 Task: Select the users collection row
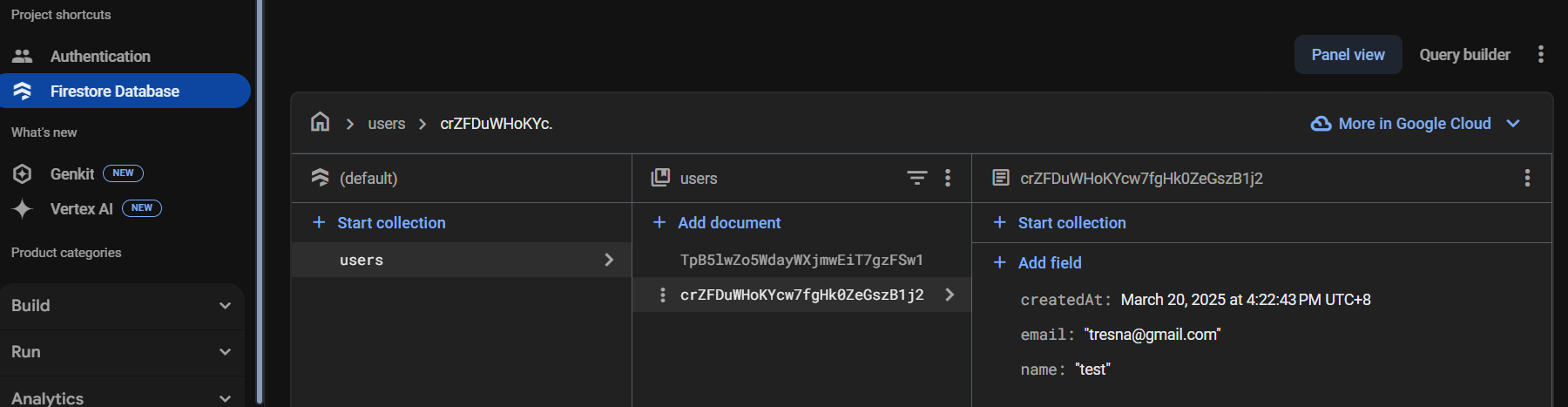(461, 260)
